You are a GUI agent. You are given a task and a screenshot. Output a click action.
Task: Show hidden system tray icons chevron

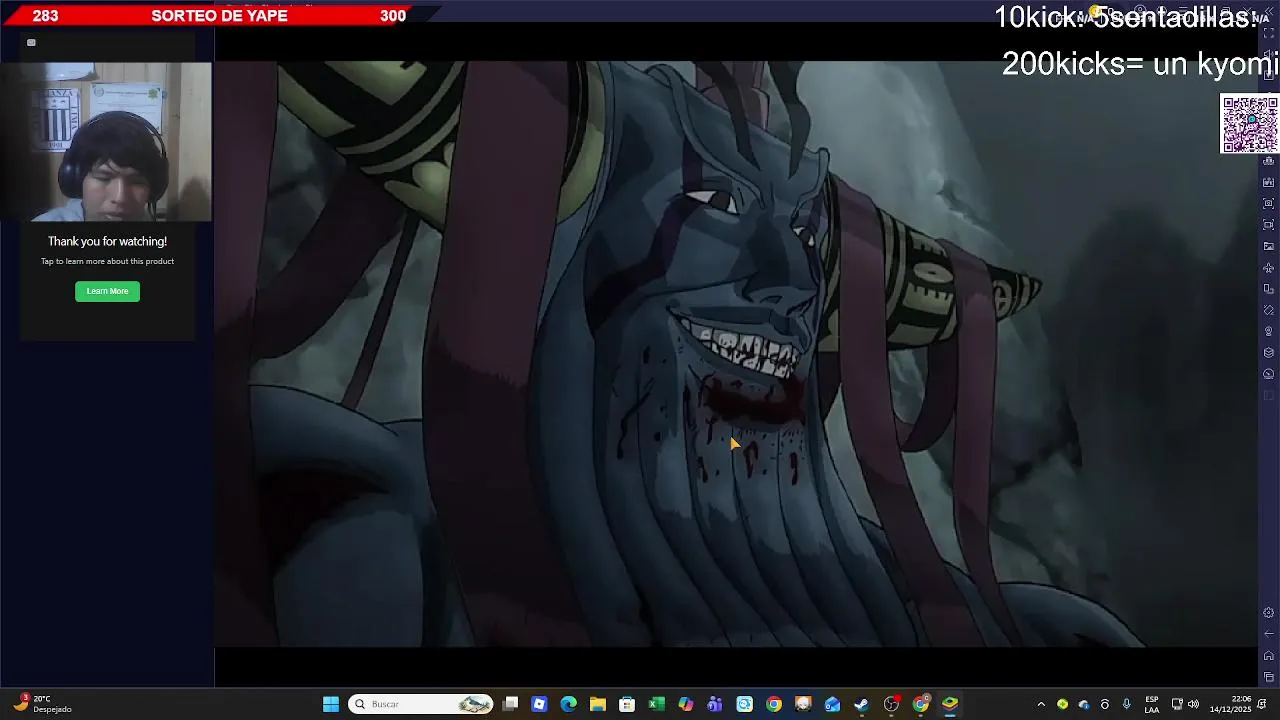1040,704
